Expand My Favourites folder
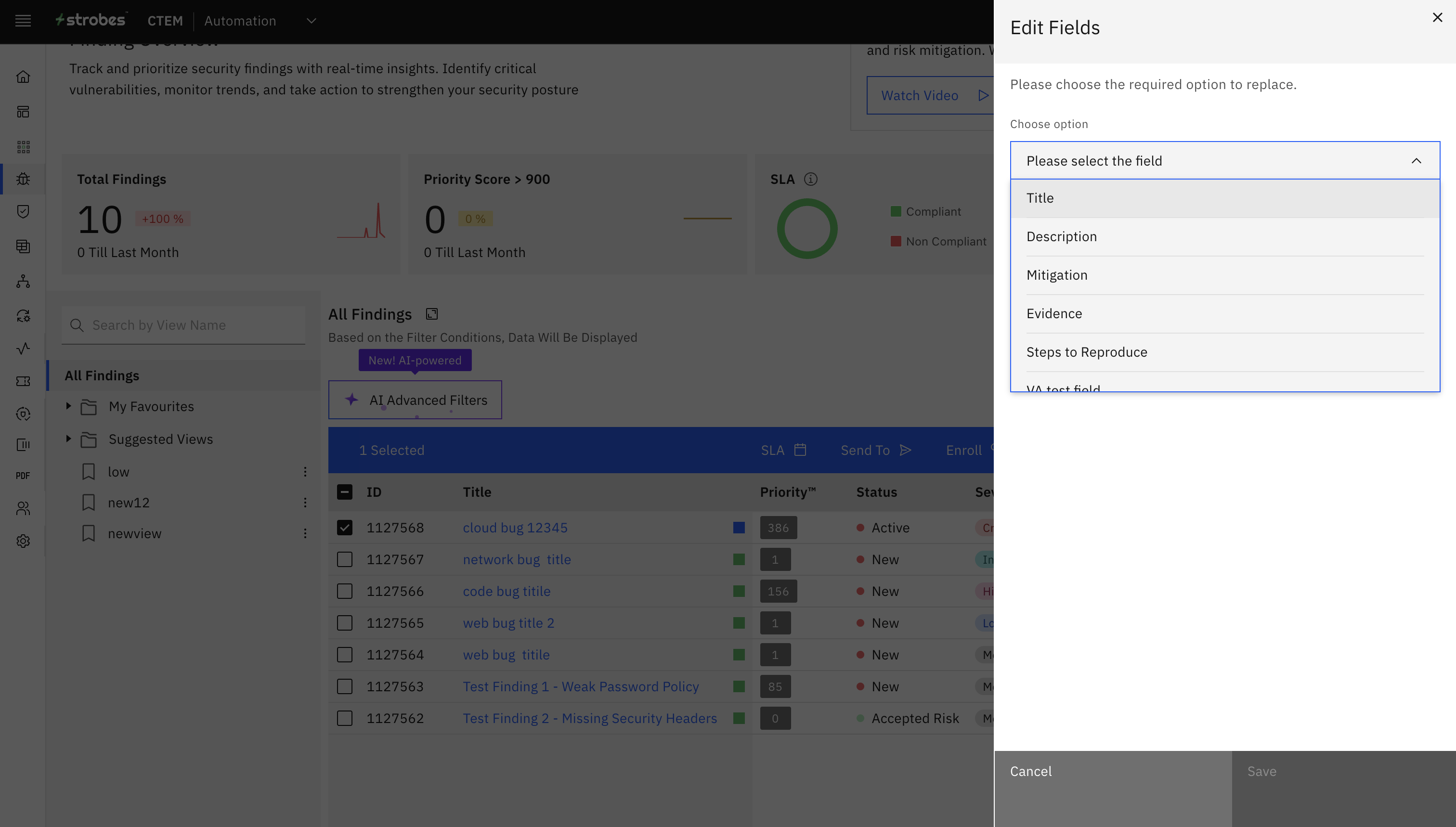This screenshot has height=827, width=1456. (68, 406)
